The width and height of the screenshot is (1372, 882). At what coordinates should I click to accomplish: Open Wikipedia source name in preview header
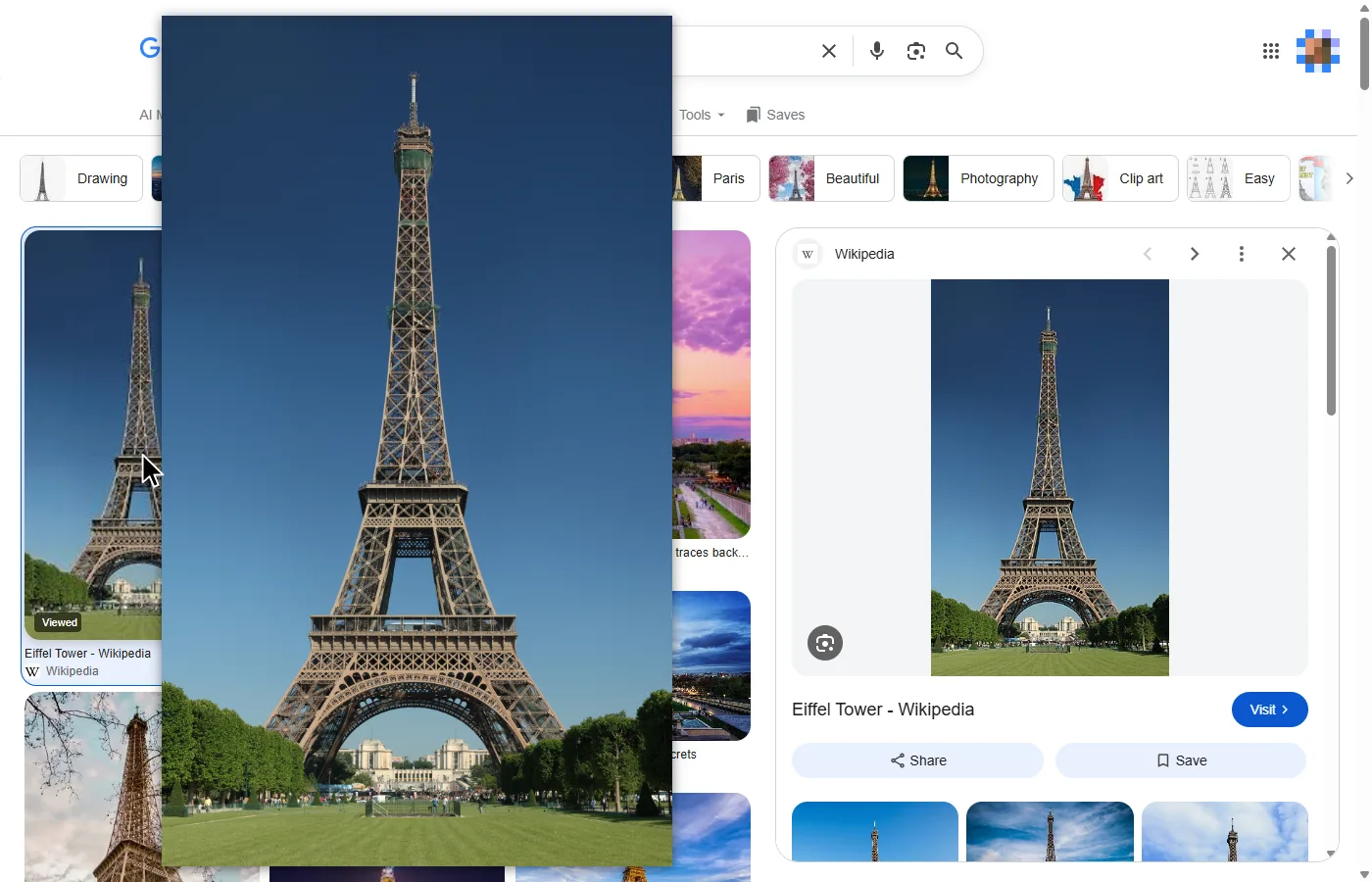point(864,254)
